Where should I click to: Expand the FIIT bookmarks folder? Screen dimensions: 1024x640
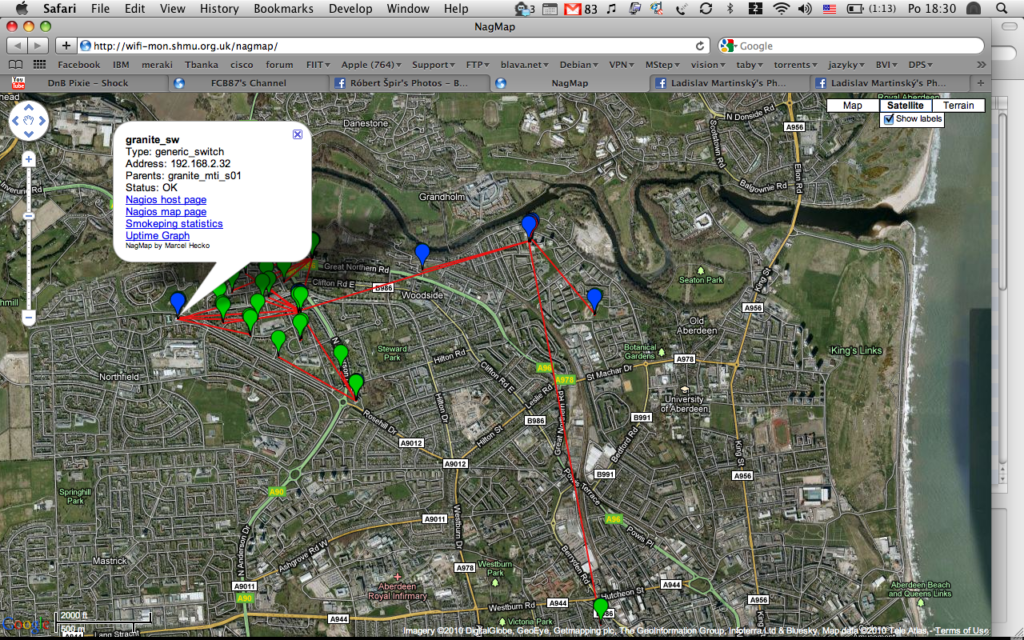(x=318, y=65)
